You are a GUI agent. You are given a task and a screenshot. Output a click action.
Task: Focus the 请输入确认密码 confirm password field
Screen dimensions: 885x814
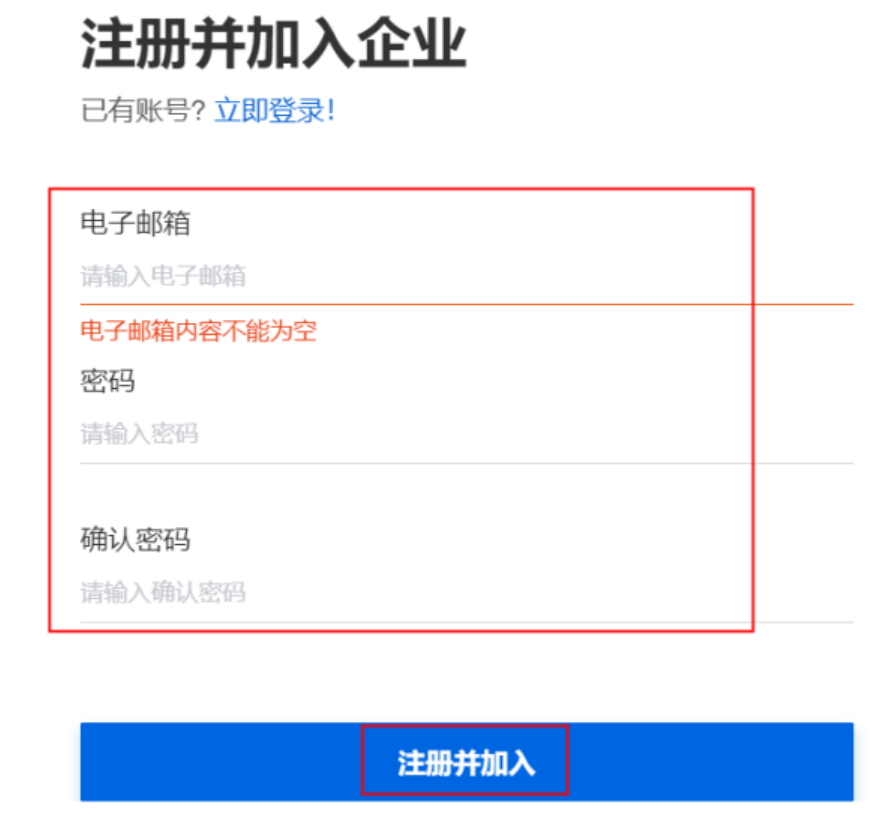[467, 593]
